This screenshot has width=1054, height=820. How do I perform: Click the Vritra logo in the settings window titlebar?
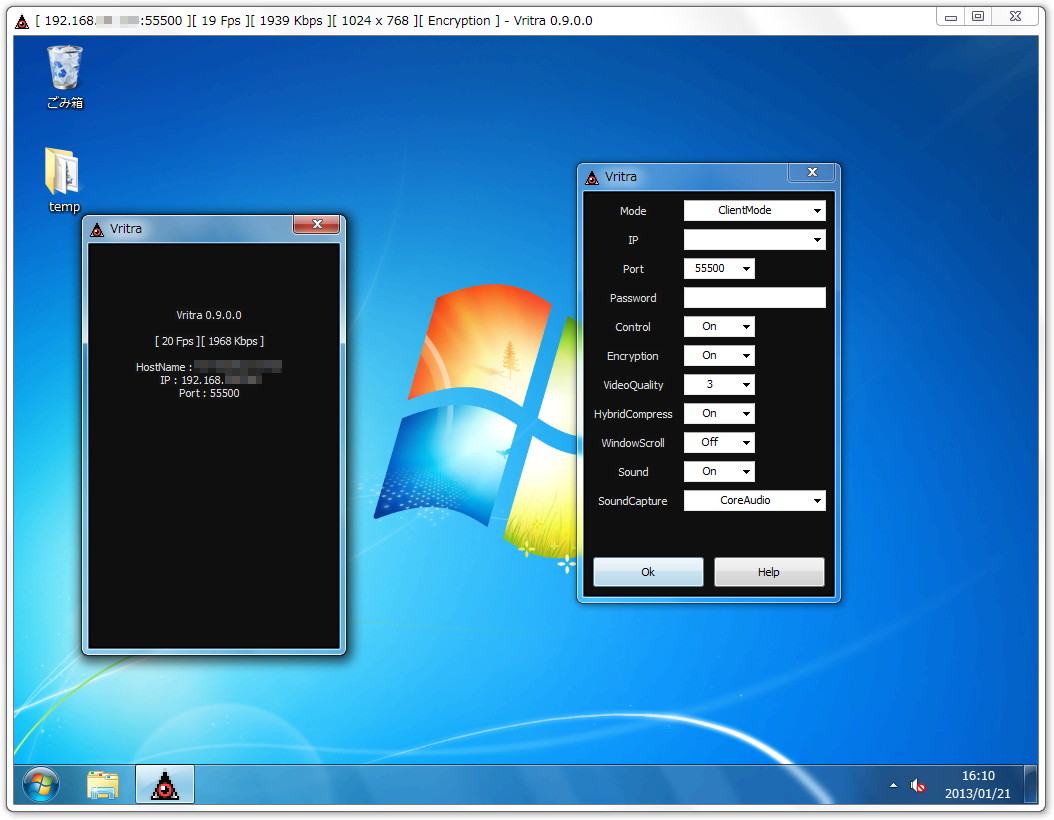pos(591,177)
